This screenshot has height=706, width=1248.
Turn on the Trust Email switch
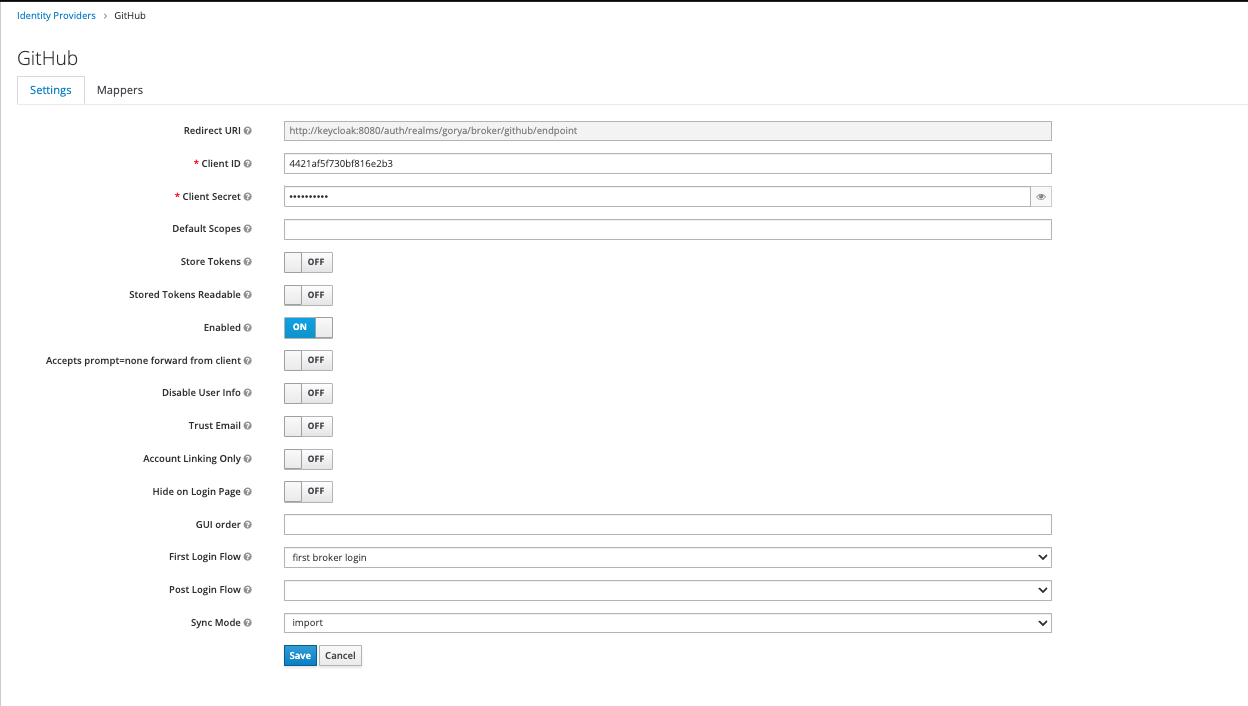[x=308, y=426]
